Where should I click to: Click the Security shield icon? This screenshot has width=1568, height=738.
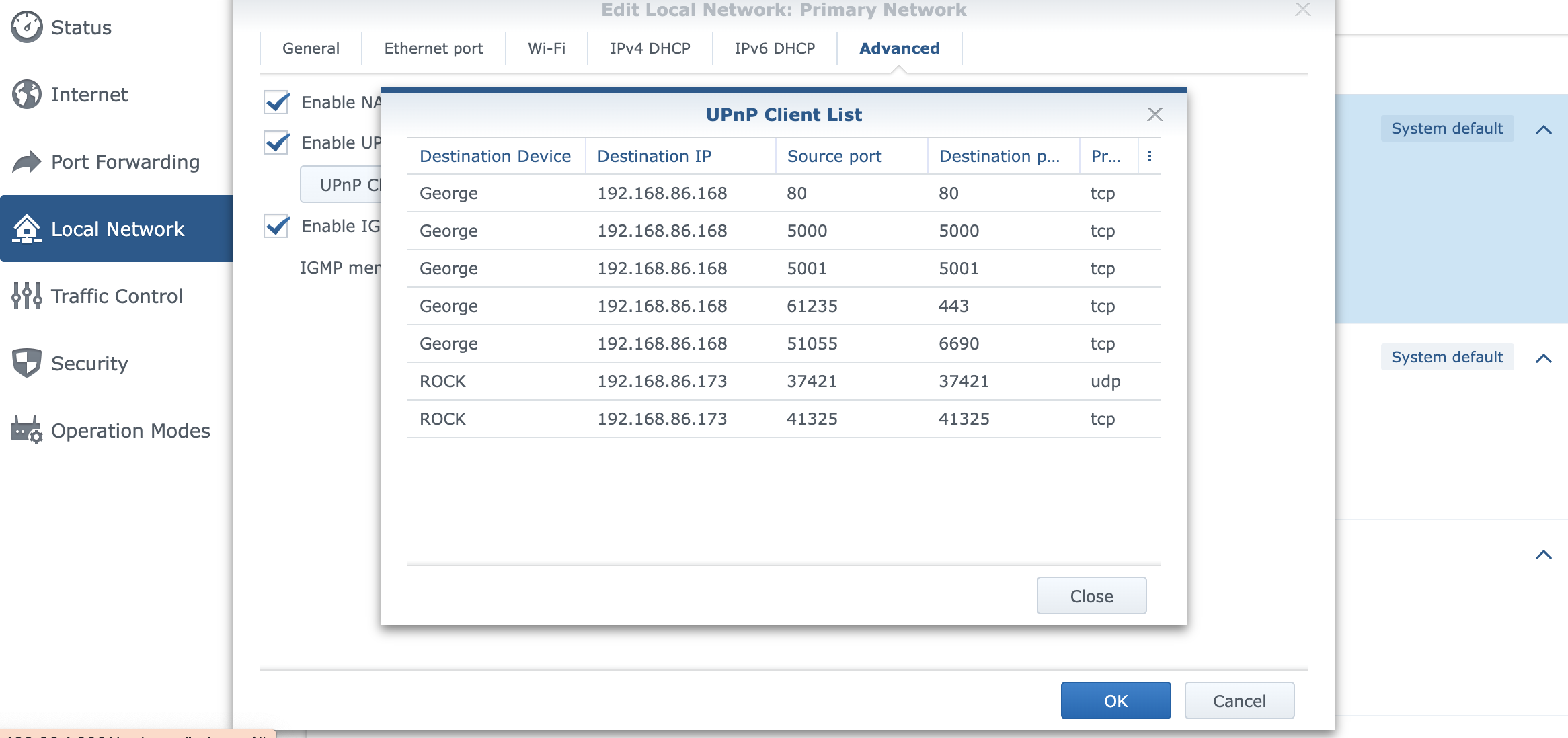click(x=27, y=364)
